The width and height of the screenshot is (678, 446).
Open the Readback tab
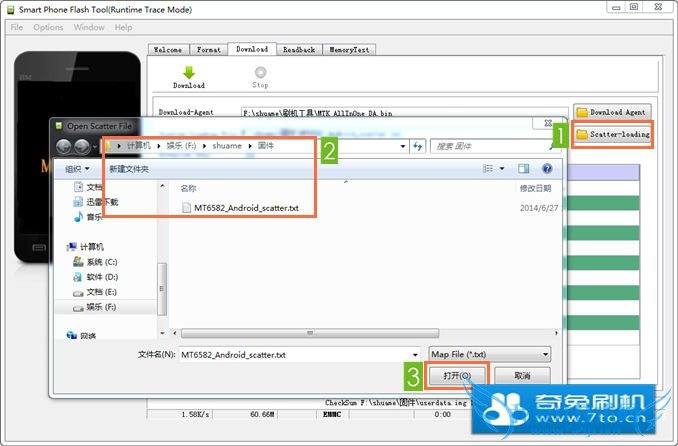[299, 50]
